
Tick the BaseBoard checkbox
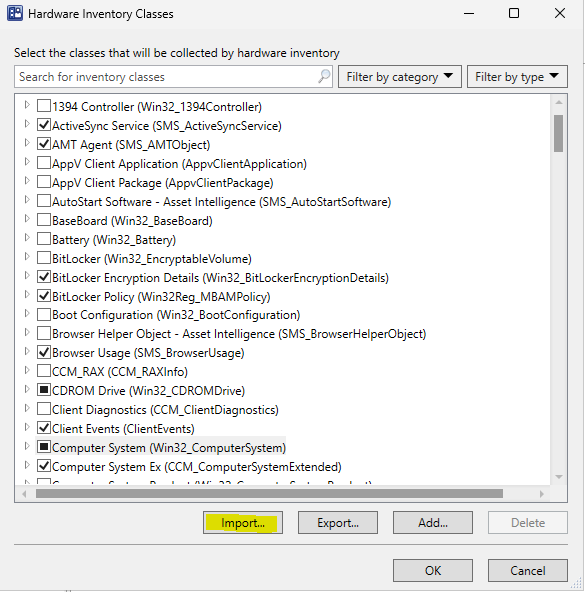point(44,220)
